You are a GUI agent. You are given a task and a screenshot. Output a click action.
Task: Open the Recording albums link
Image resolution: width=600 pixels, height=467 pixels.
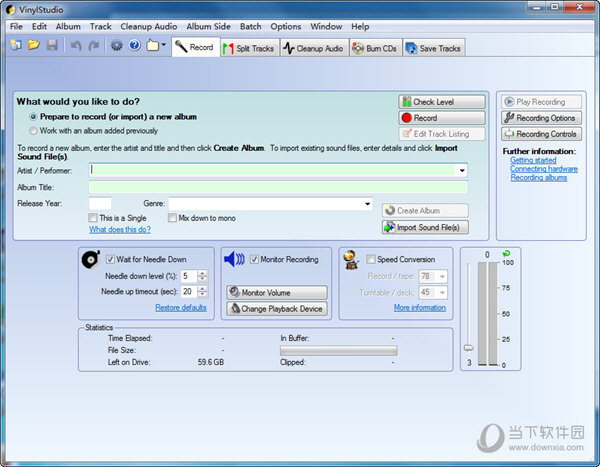(x=539, y=178)
